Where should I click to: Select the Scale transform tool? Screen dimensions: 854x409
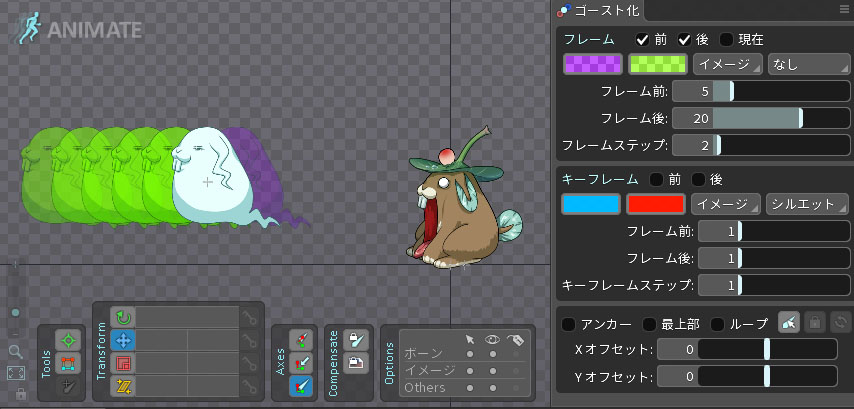click(123, 363)
